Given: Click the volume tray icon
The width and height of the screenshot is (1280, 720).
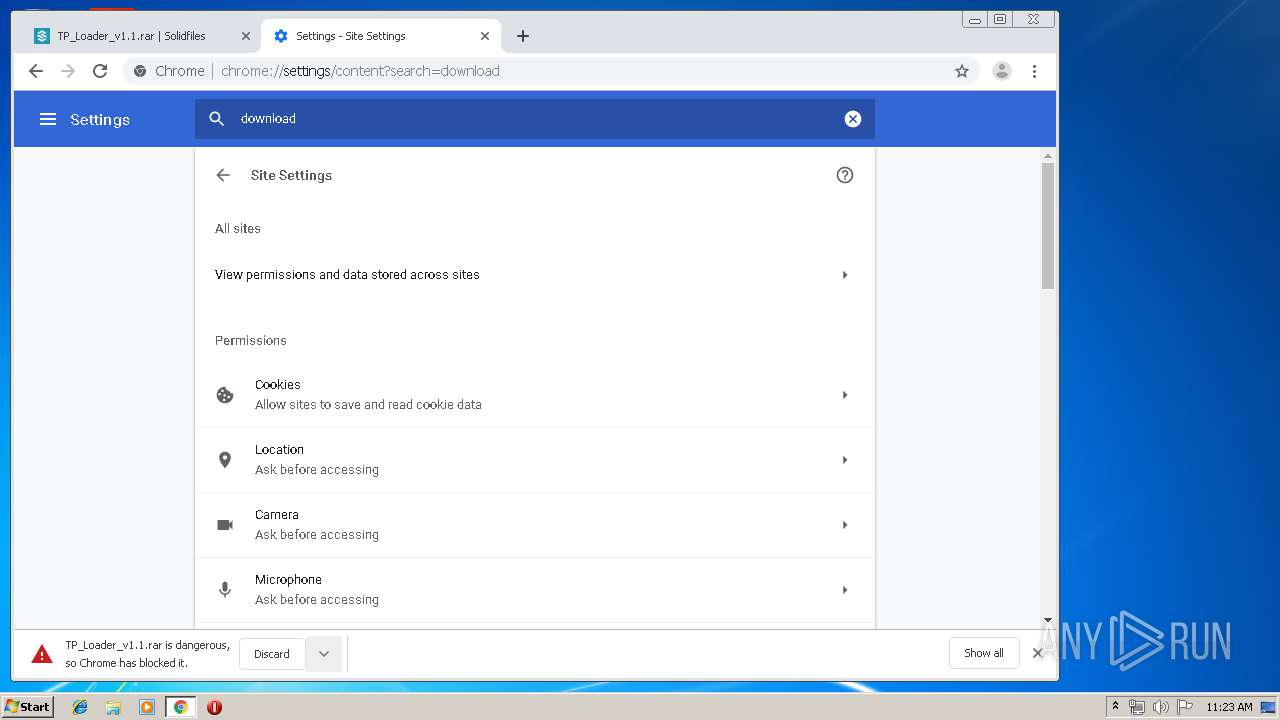Looking at the screenshot, I should click(x=1160, y=707).
